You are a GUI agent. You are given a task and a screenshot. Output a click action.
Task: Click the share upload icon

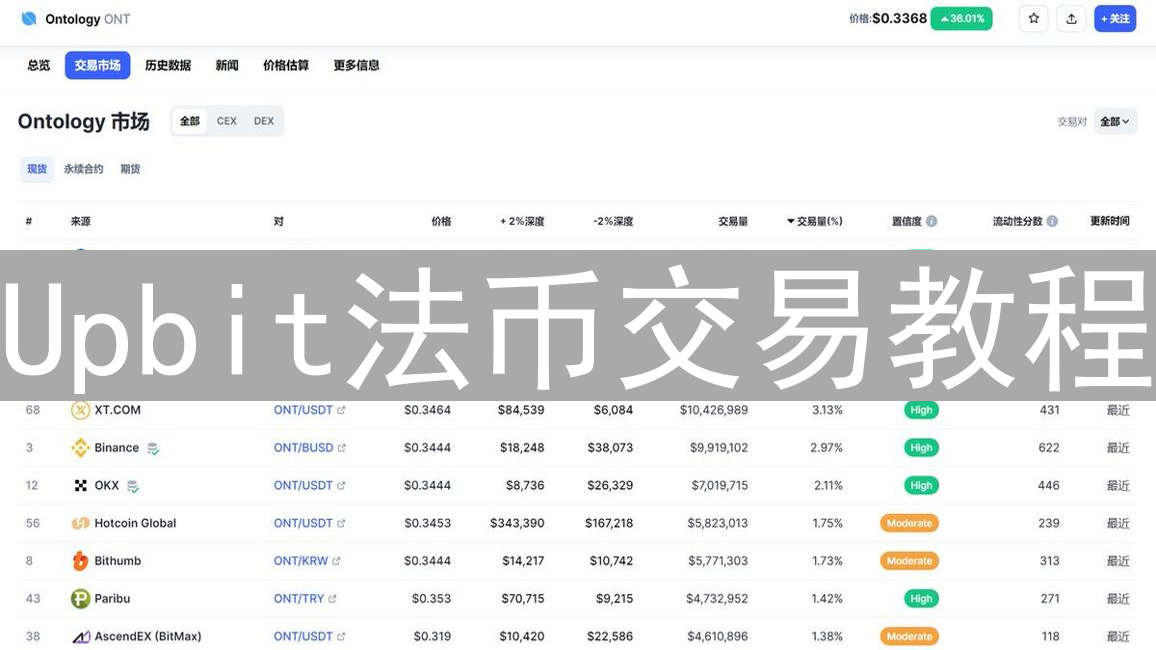[1071, 18]
